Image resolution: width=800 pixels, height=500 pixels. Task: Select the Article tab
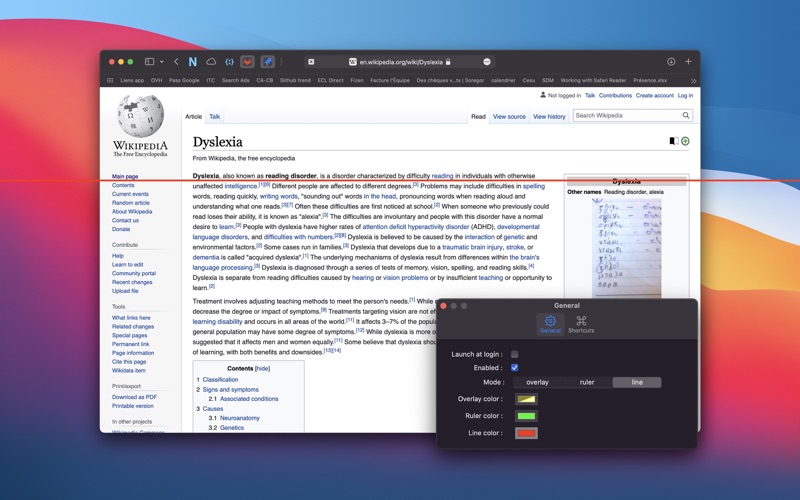(193, 116)
